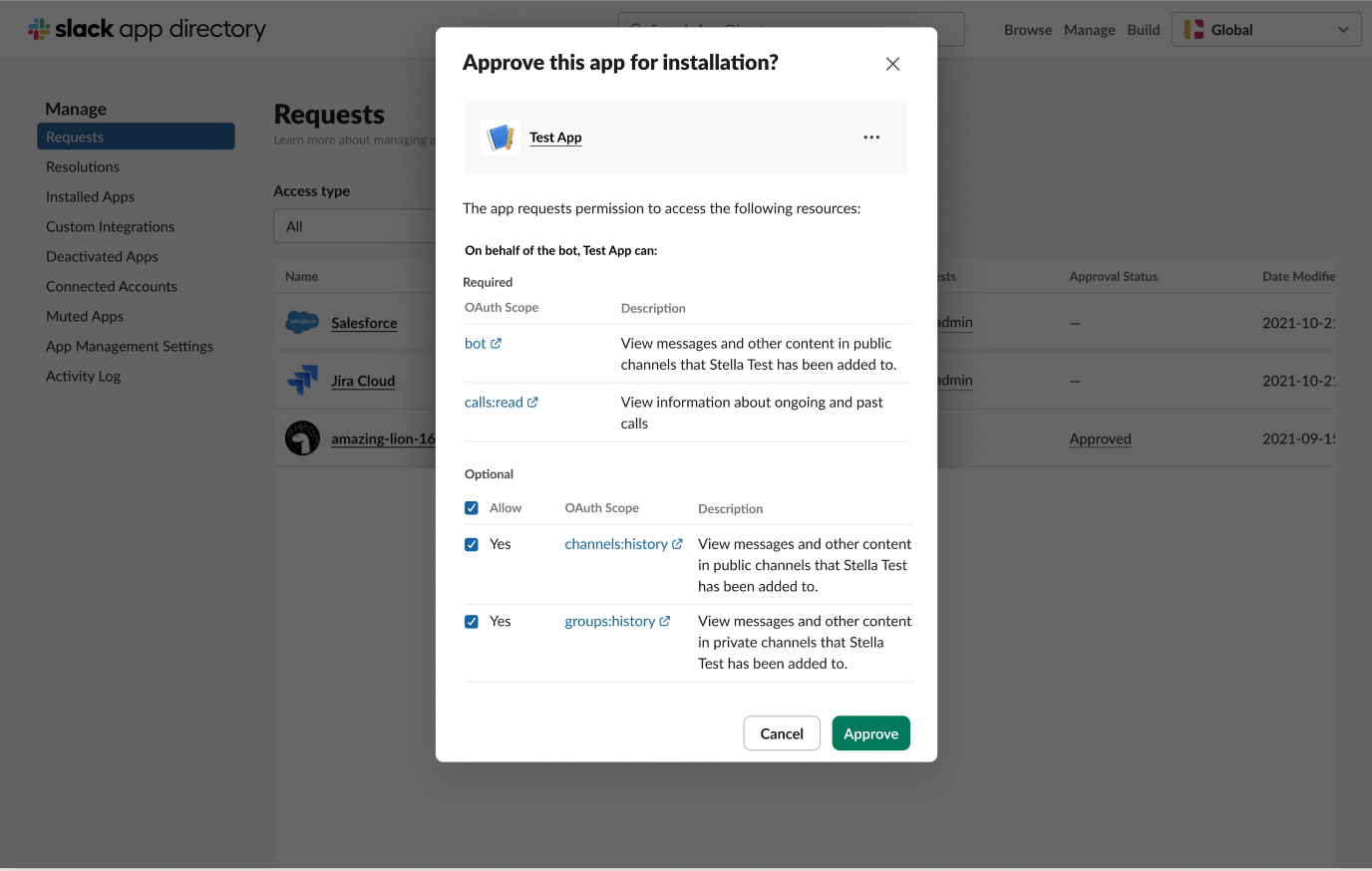The height and width of the screenshot is (871, 1372).
Task: Select the Salesforce app icon
Action: click(x=302, y=321)
